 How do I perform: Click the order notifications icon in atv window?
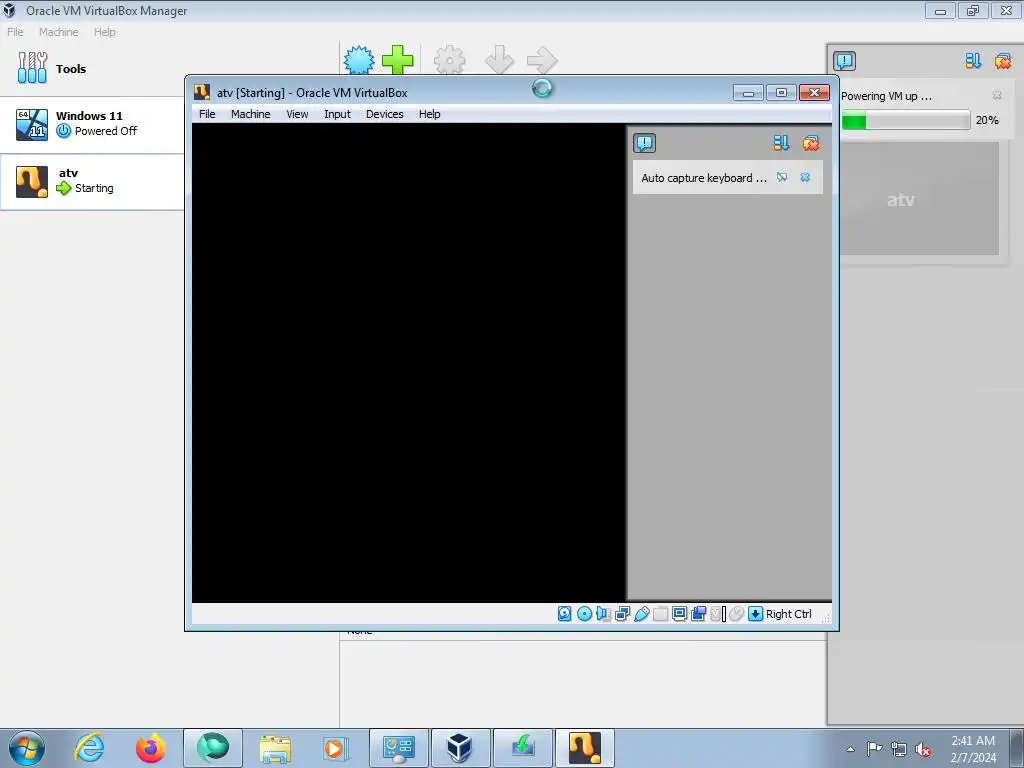pyautogui.click(x=781, y=143)
